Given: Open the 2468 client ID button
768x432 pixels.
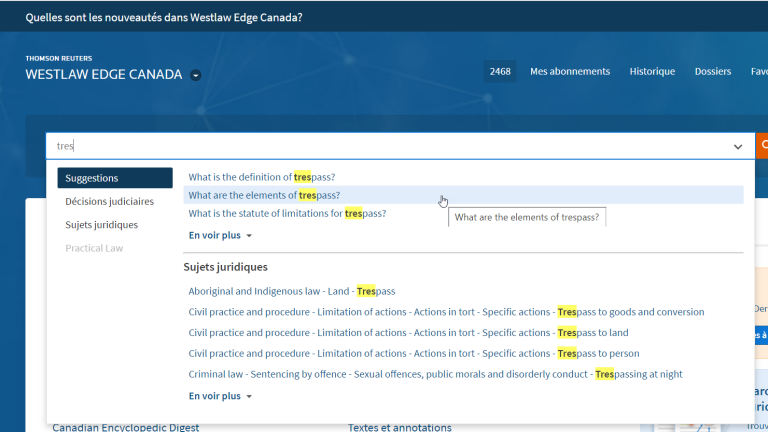Looking at the screenshot, I should pos(500,72).
